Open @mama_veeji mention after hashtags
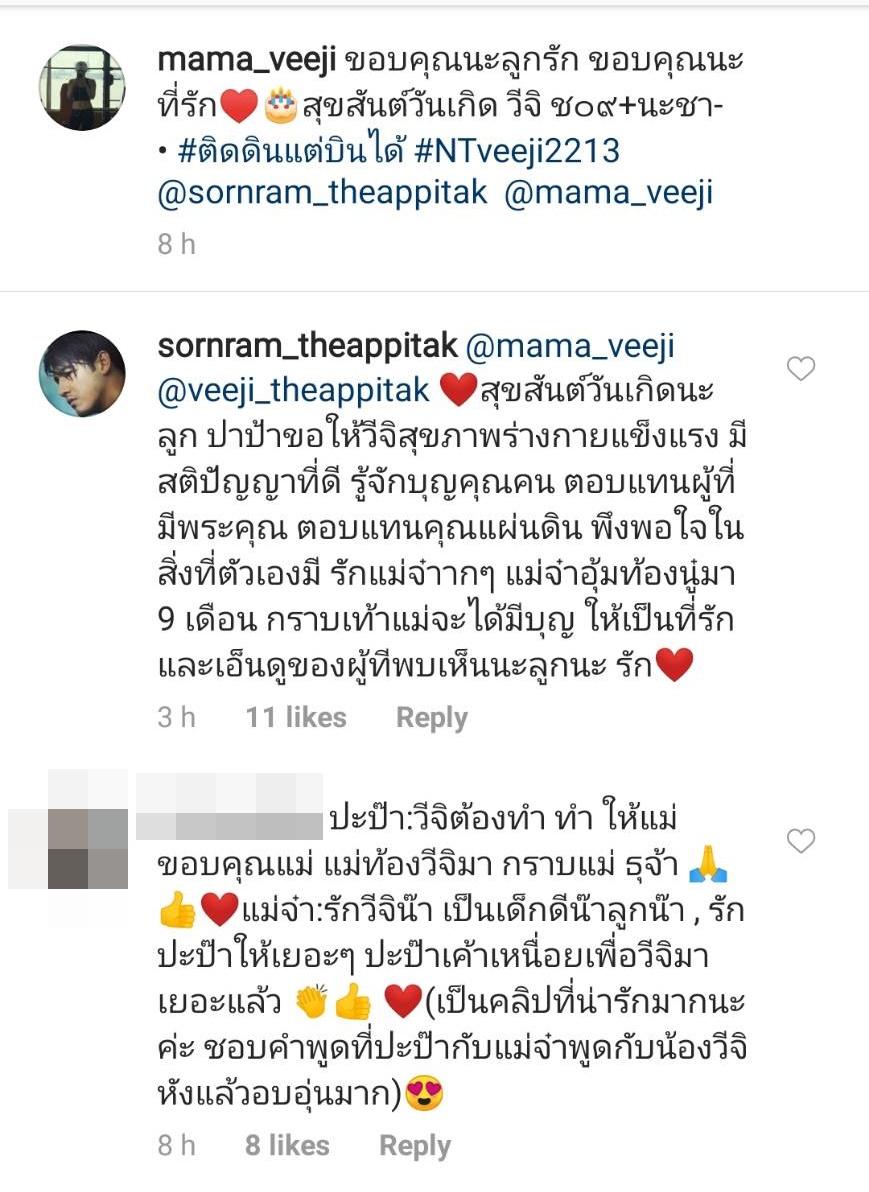Image resolution: width=869 pixels, height=1192 pixels. [609, 193]
